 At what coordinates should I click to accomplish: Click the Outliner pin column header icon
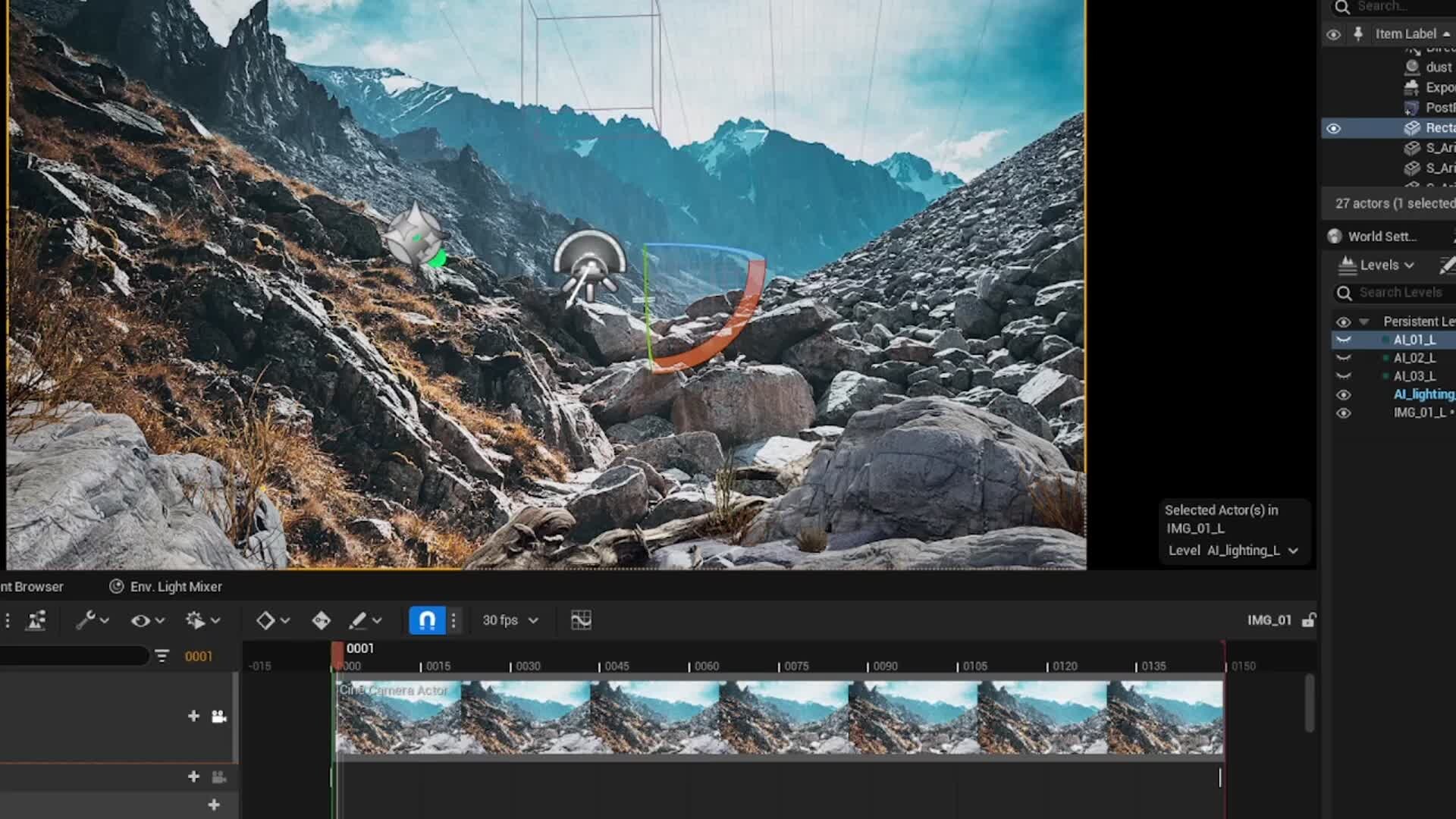1358,34
